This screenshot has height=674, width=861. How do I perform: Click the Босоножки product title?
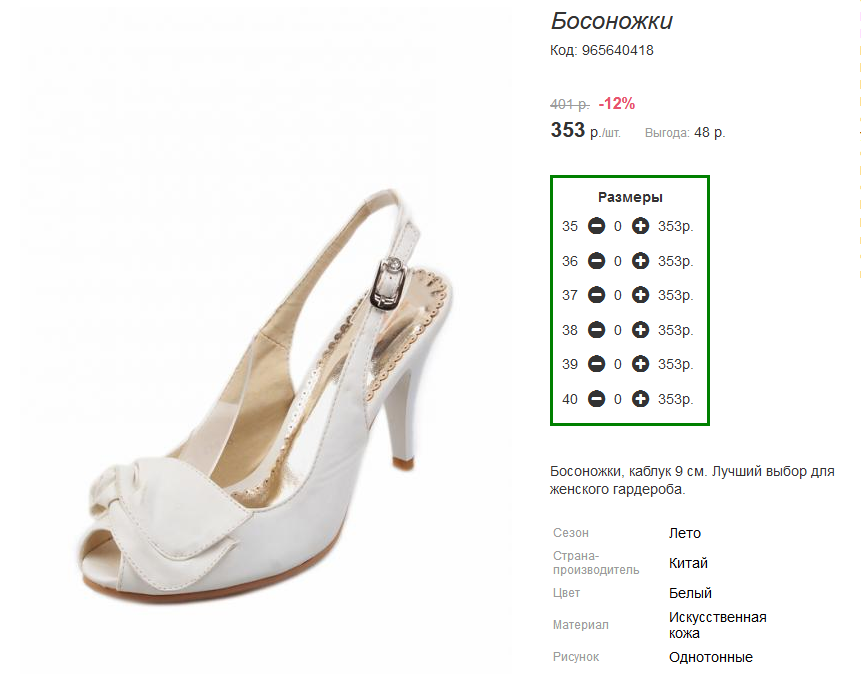[612, 21]
